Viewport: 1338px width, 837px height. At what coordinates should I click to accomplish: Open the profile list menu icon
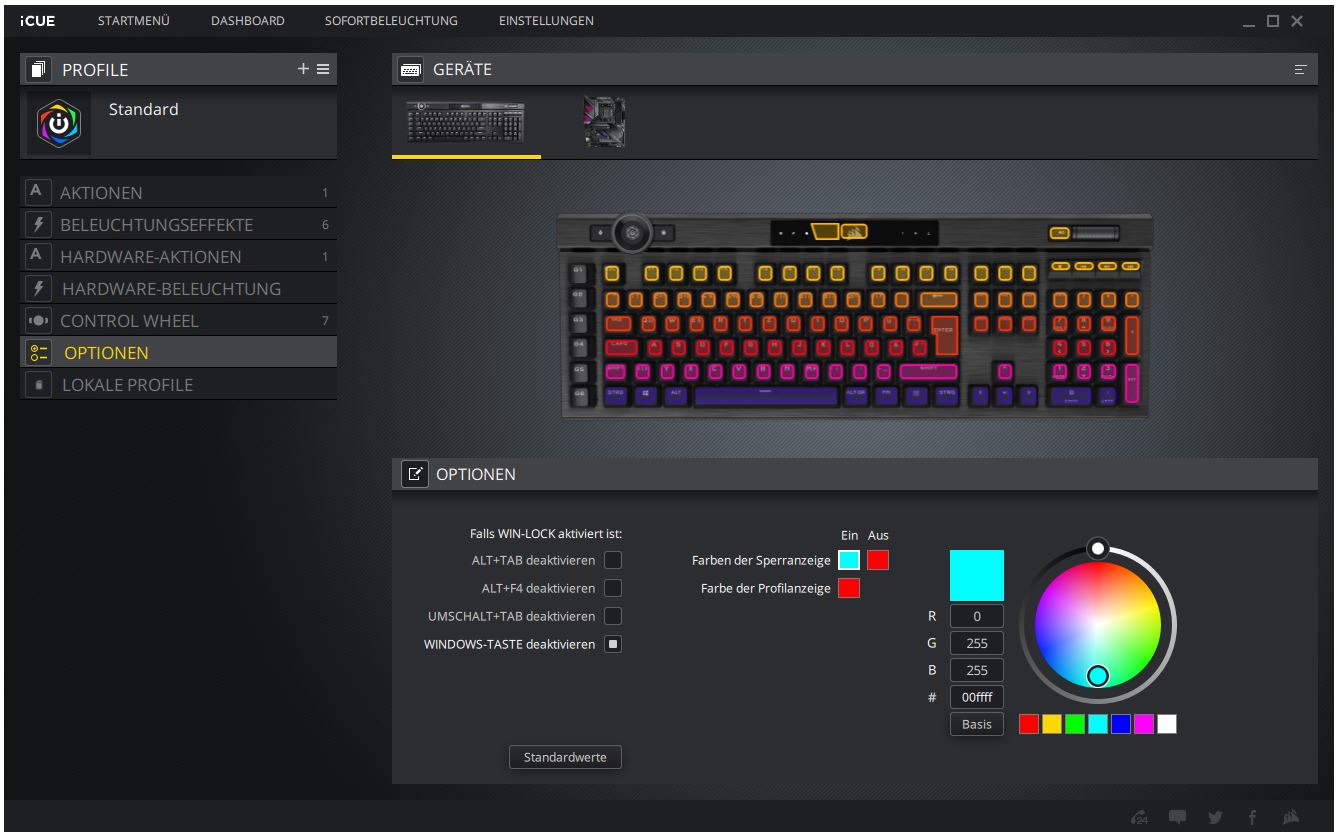point(323,70)
